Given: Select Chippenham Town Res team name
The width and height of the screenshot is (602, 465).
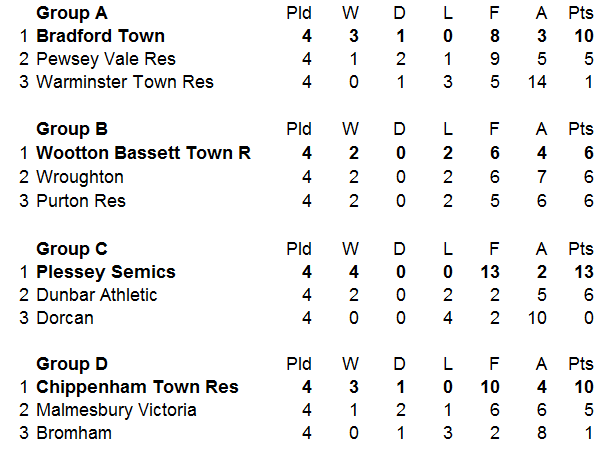Looking at the screenshot, I should click(123, 387).
